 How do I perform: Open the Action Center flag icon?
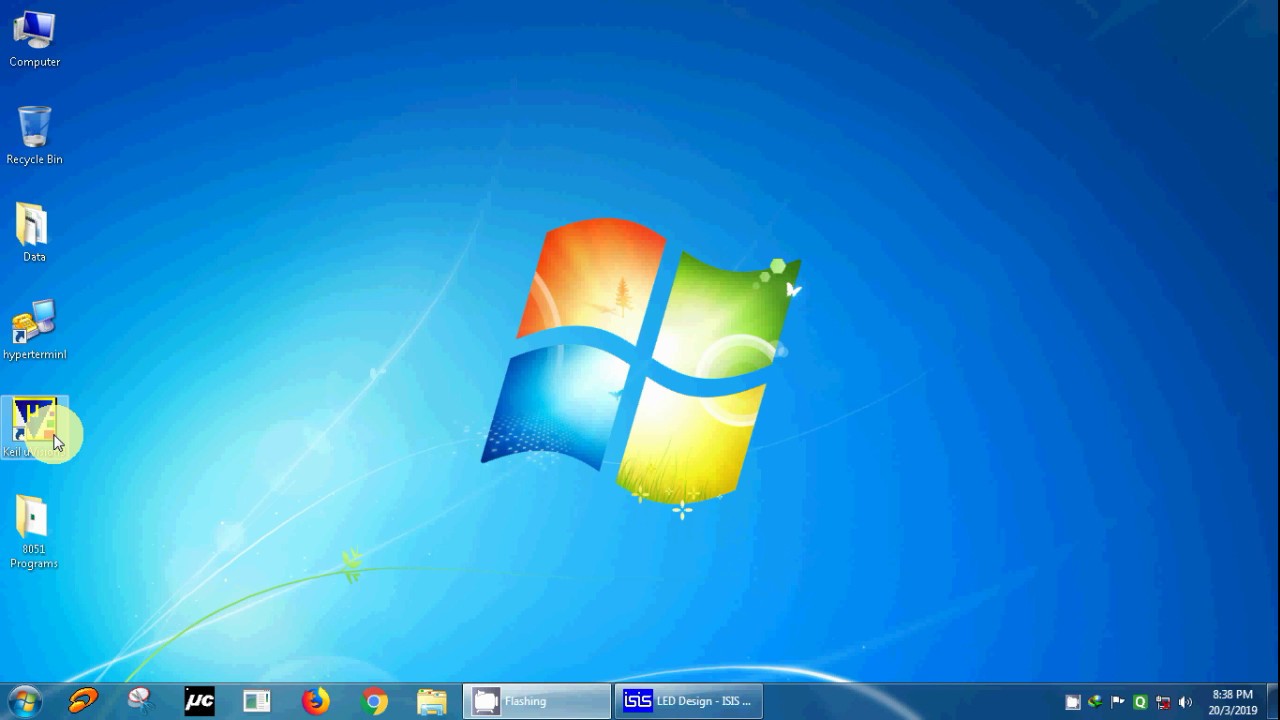[1118, 702]
